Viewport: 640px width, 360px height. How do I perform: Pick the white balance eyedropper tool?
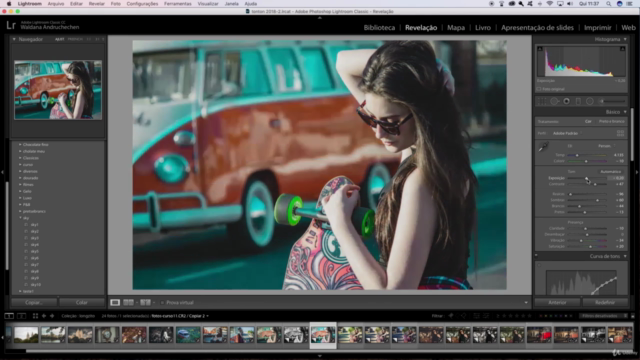(543, 147)
